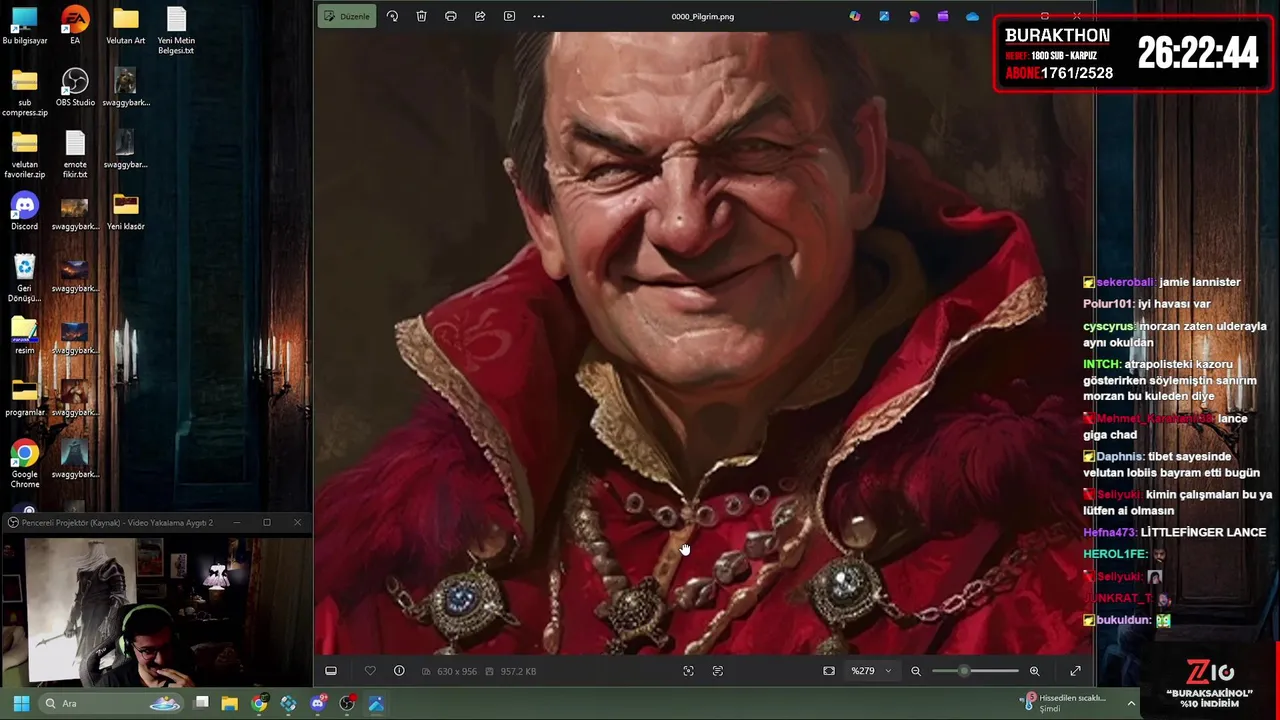Image resolution: width=1280 pixels, height=720 pixels.
Task: Start slideshow with the play-rectangle icon
Action: (509, 16)
